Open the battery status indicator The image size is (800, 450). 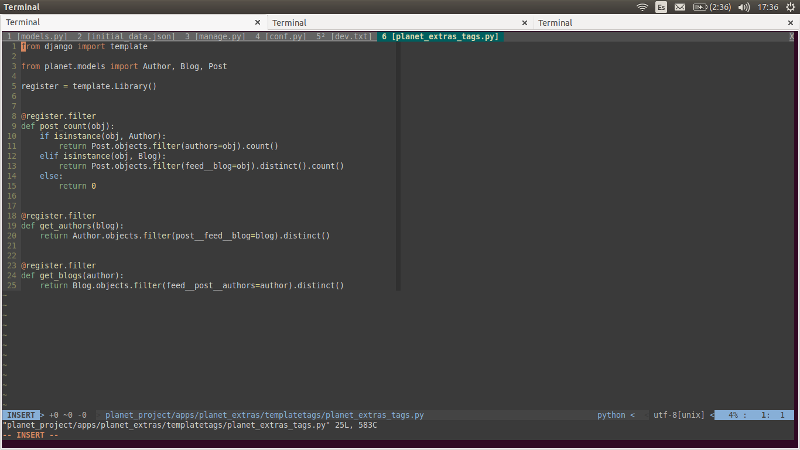click(712, 7)
